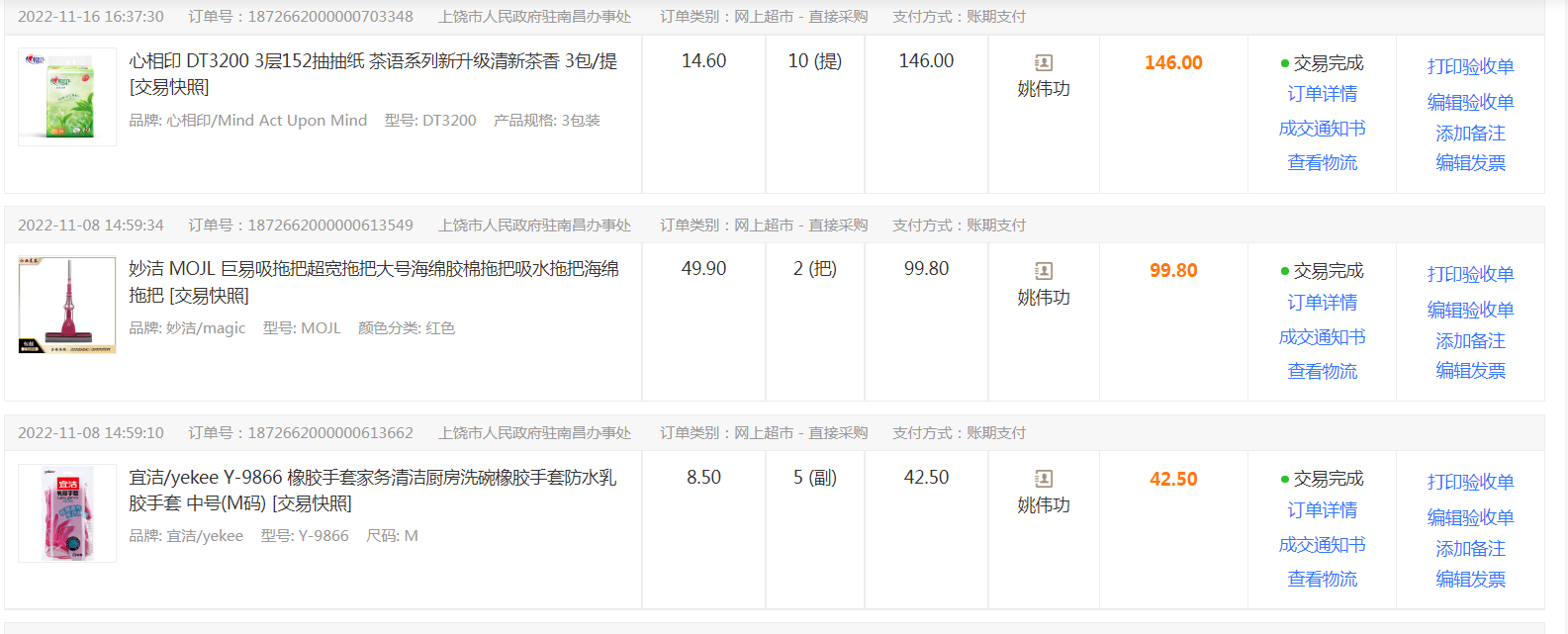Click 打印验收单 for the 妙洁 mop order
1568x634 pixels.
1470,274
